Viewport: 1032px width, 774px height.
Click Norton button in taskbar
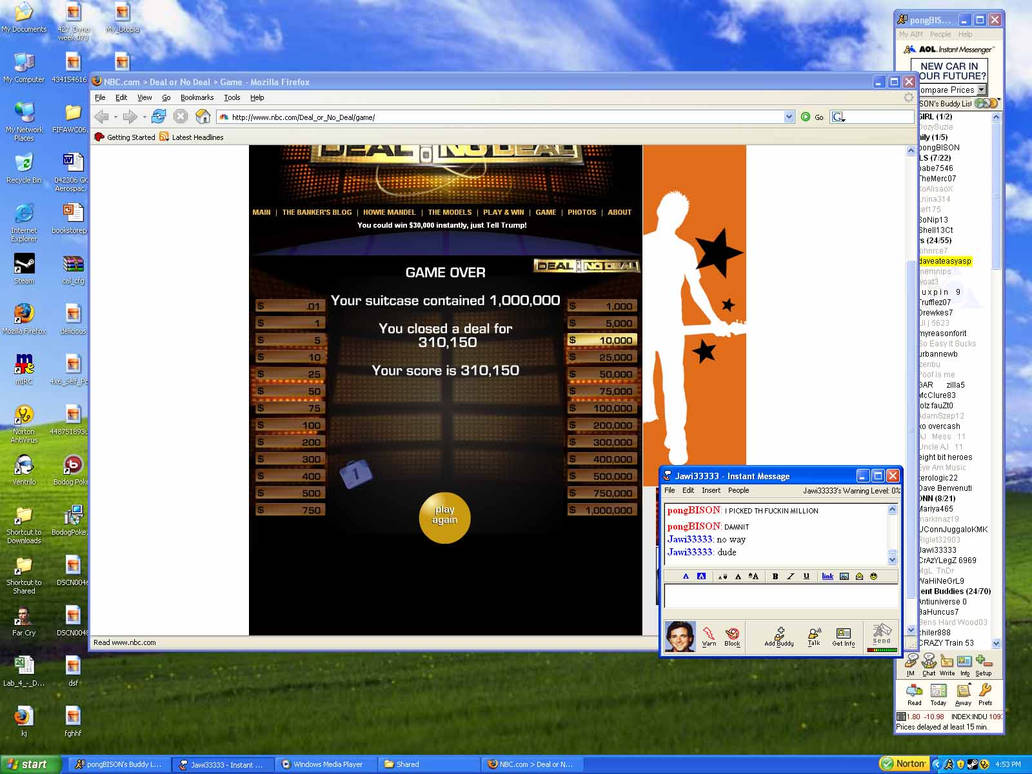click(x=904, y=764)
